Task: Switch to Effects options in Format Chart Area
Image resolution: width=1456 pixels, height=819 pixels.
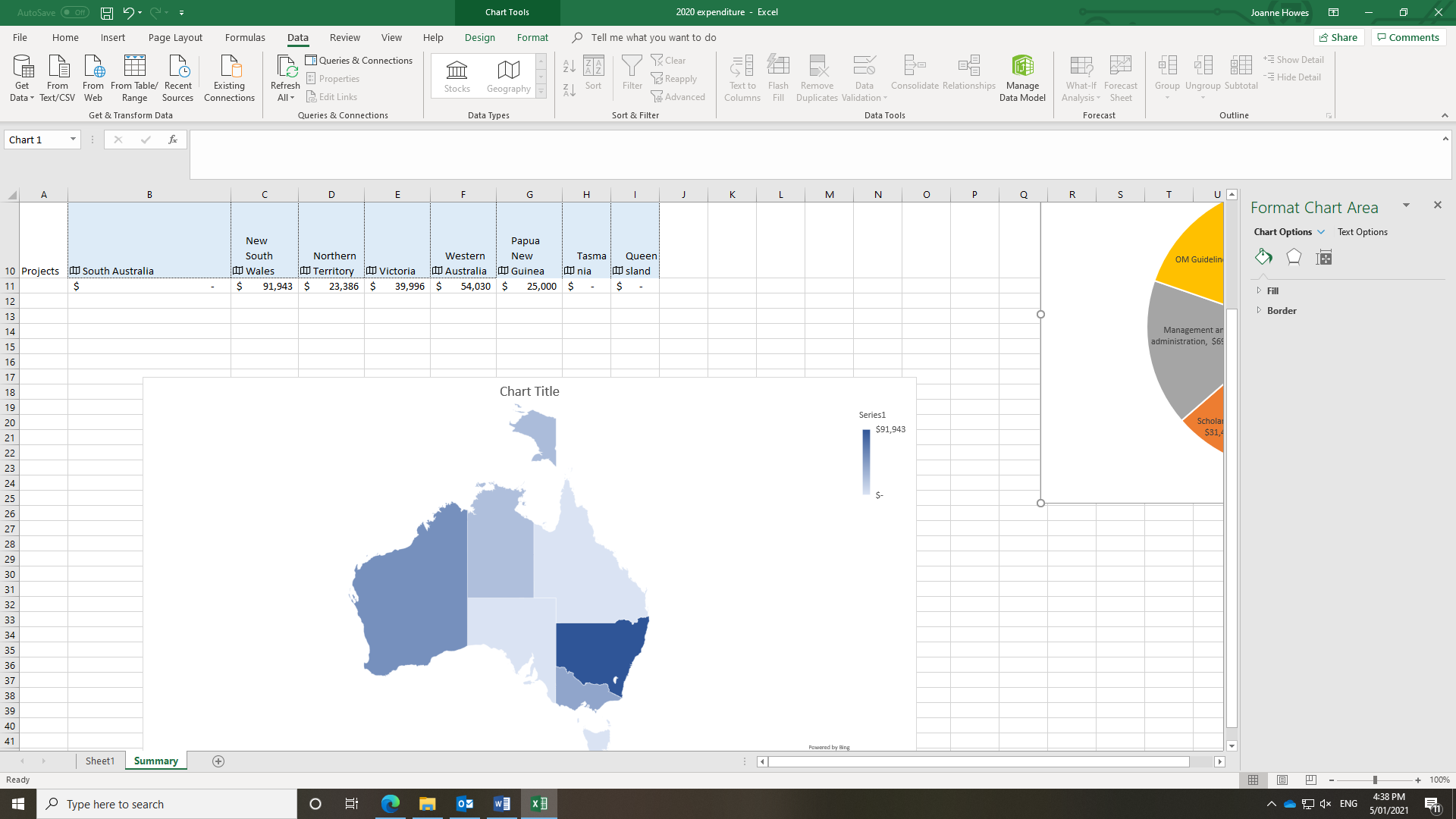Action: pyautogui.click(x=1294, y=257)
